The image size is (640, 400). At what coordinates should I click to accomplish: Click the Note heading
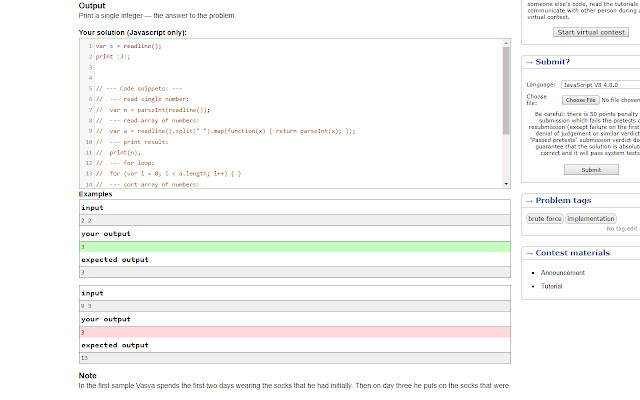click(x=87, y=376)
